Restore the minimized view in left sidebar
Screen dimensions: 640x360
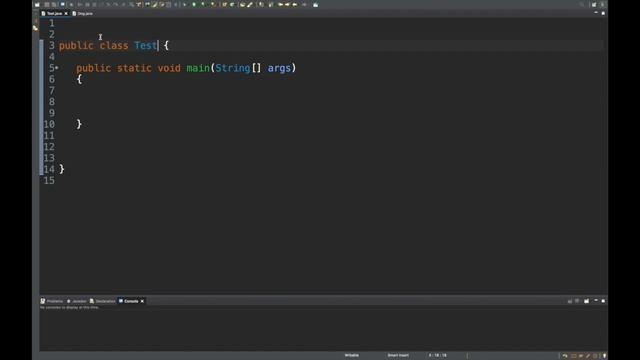click(x=36, y=28)
